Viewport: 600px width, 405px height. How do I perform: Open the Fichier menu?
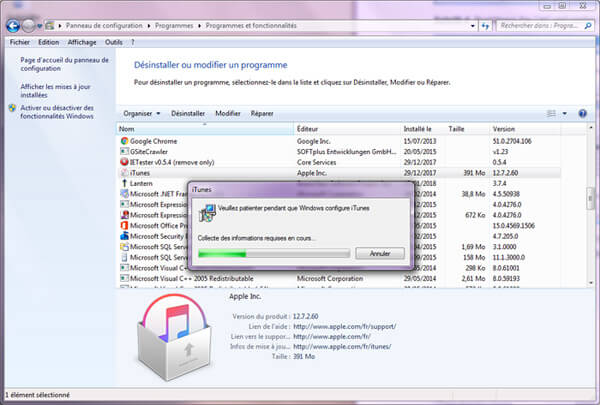point(20,42)
